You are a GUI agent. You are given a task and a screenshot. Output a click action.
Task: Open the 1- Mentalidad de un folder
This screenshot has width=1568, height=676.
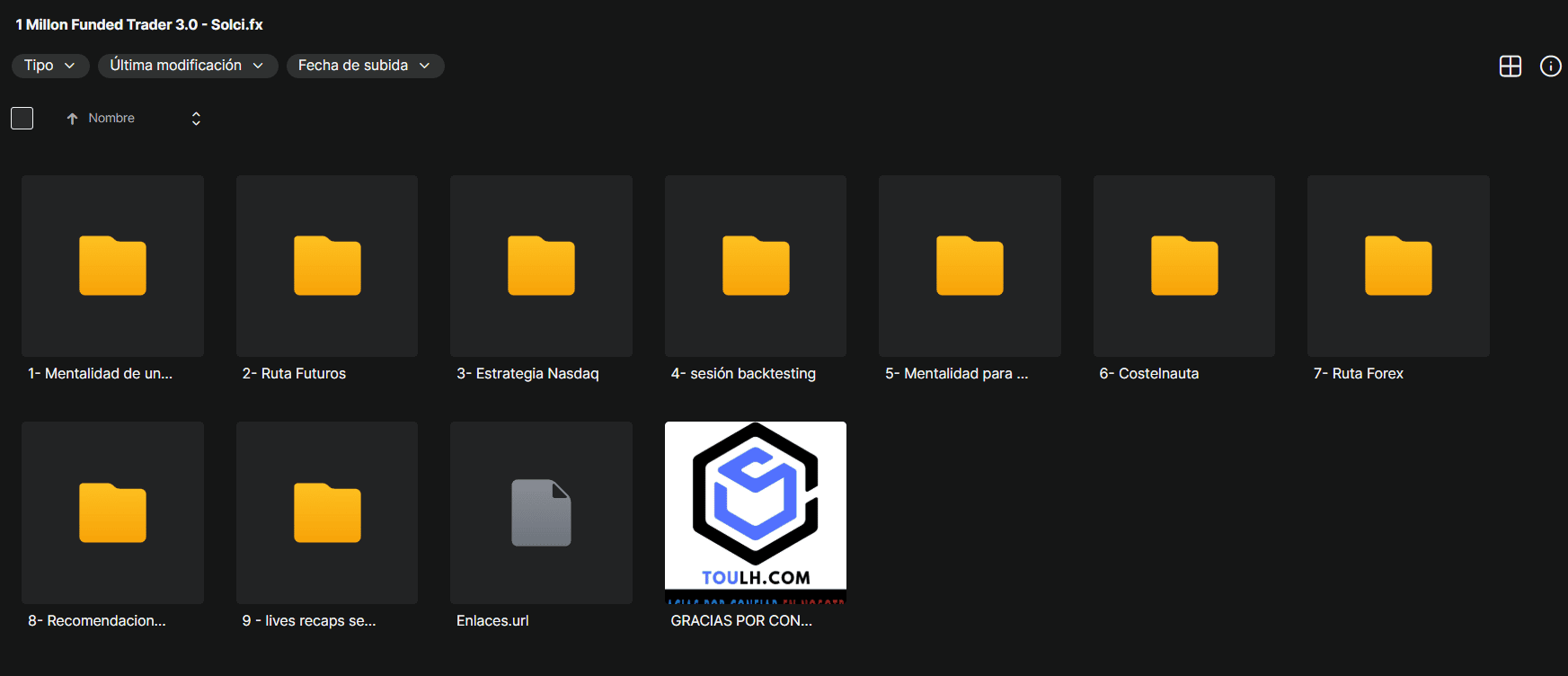112,266
